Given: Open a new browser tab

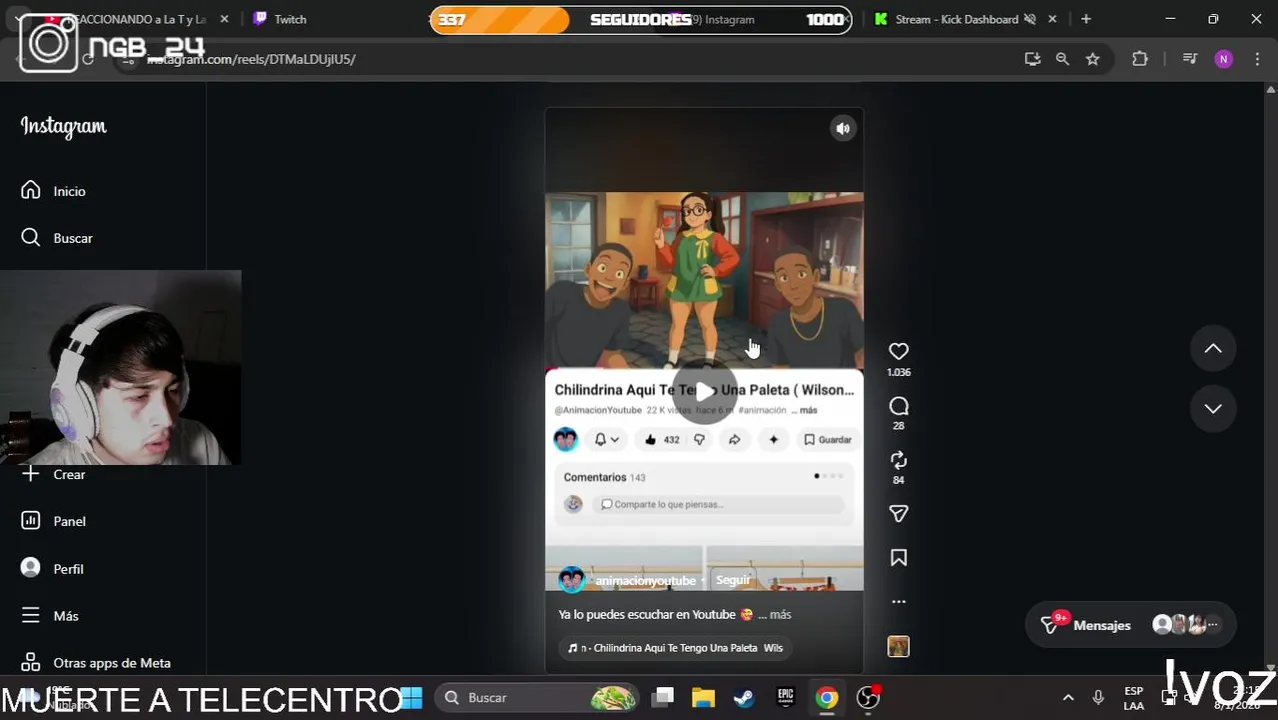Looking at the screenshot, I should [1086, 19].
